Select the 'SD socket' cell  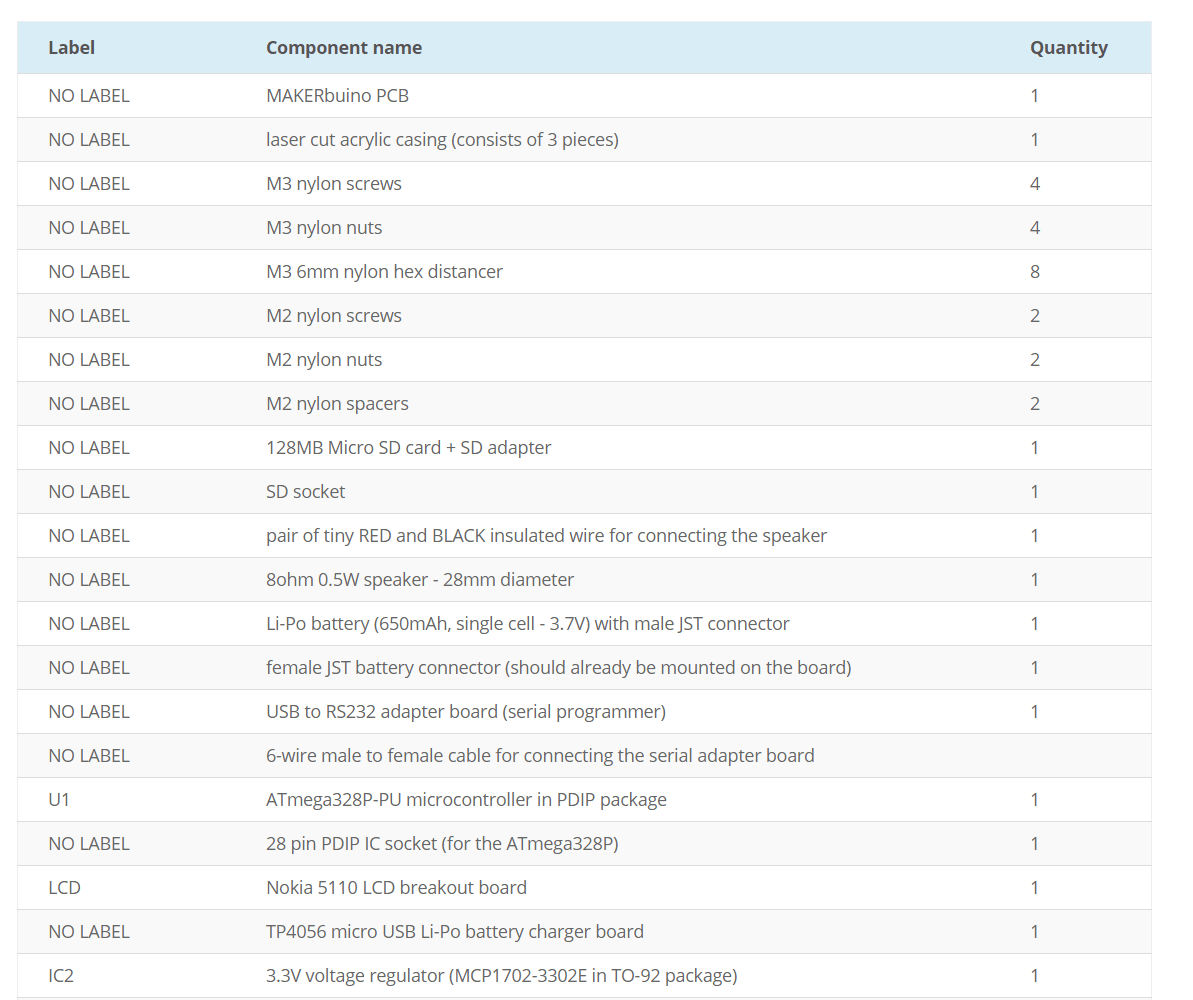click(x=305, y=492)
